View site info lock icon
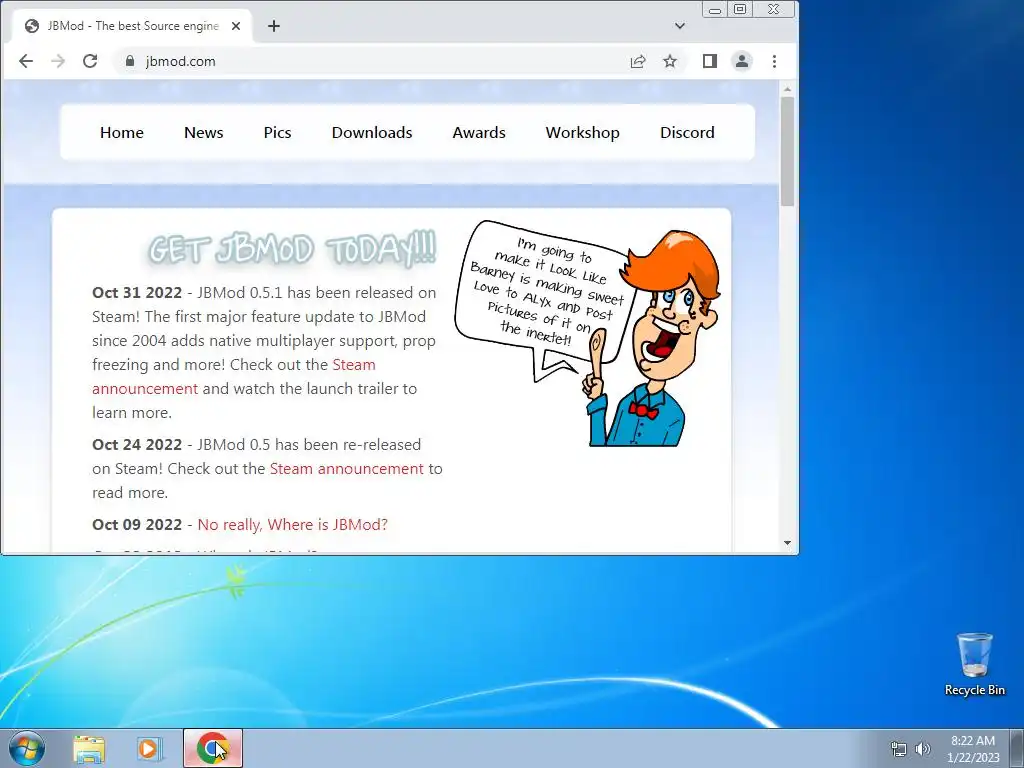 pyautogui.click(x=129, y=61)
